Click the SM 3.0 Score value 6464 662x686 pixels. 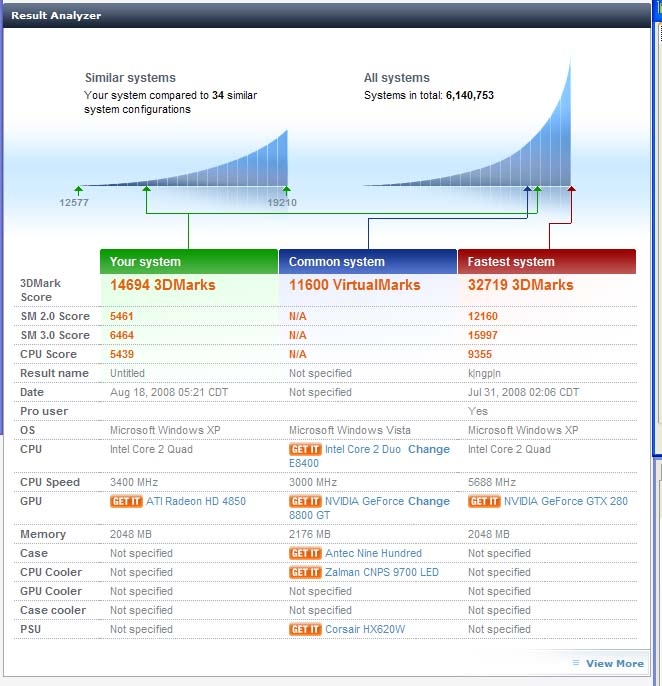point(122,335)
